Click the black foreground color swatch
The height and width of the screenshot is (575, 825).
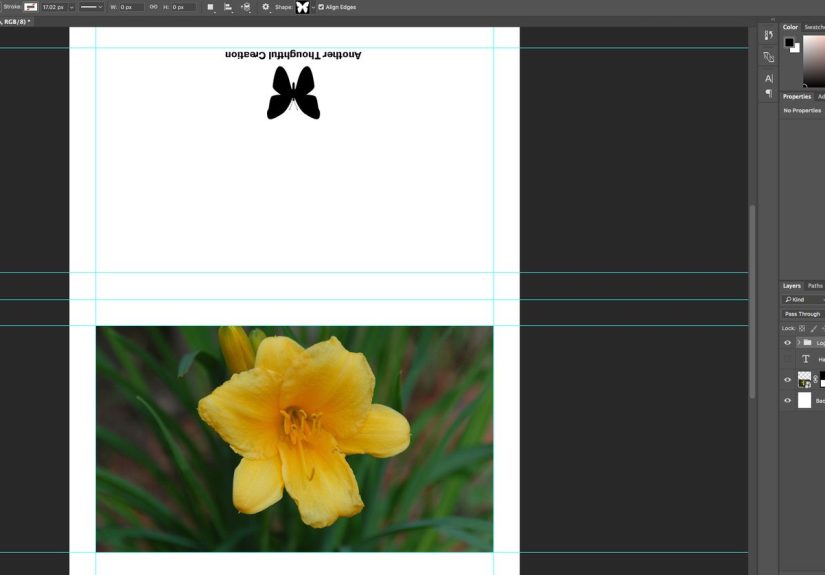(789, 42)
